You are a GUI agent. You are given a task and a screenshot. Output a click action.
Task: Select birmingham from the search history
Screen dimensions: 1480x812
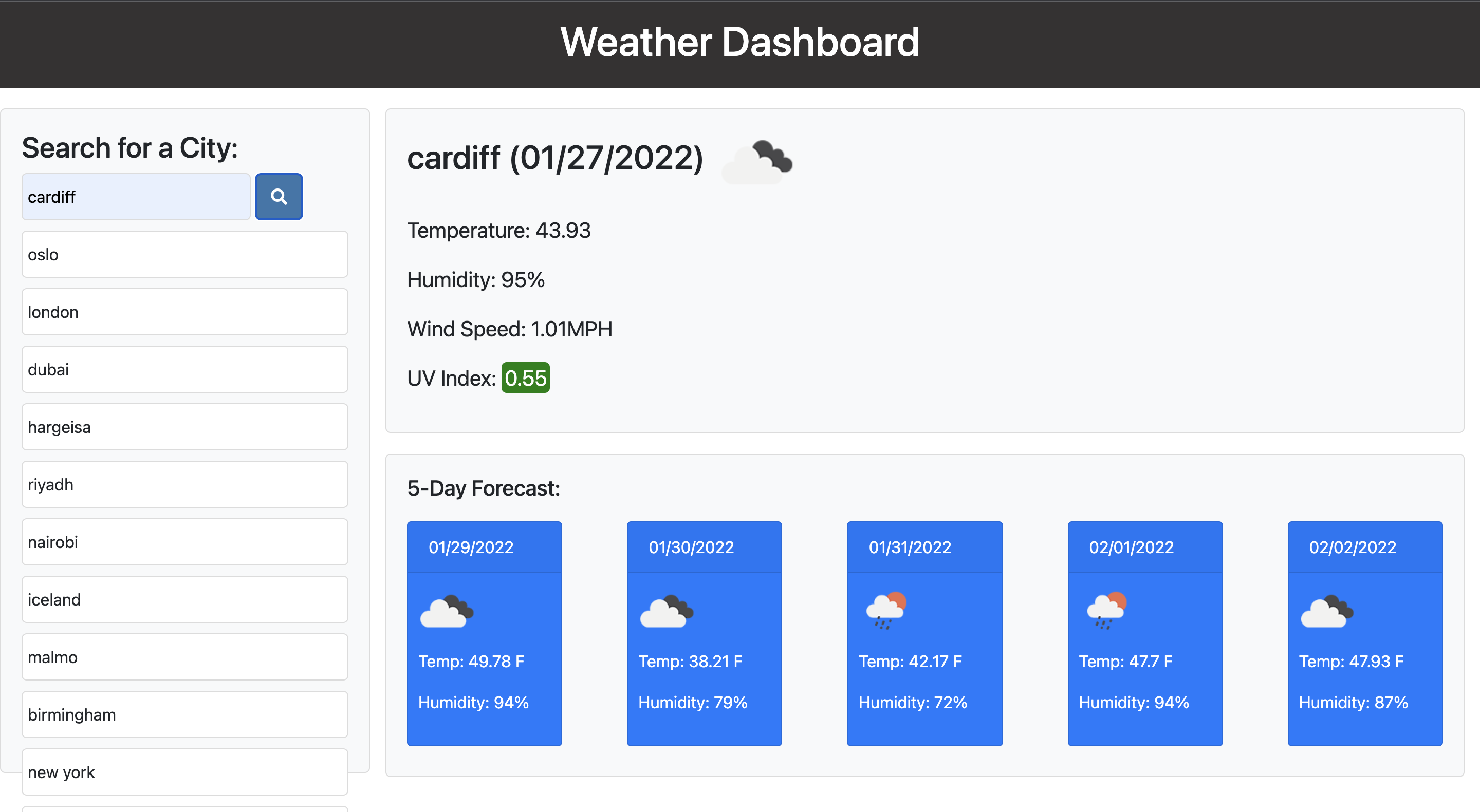coord(184,714)
